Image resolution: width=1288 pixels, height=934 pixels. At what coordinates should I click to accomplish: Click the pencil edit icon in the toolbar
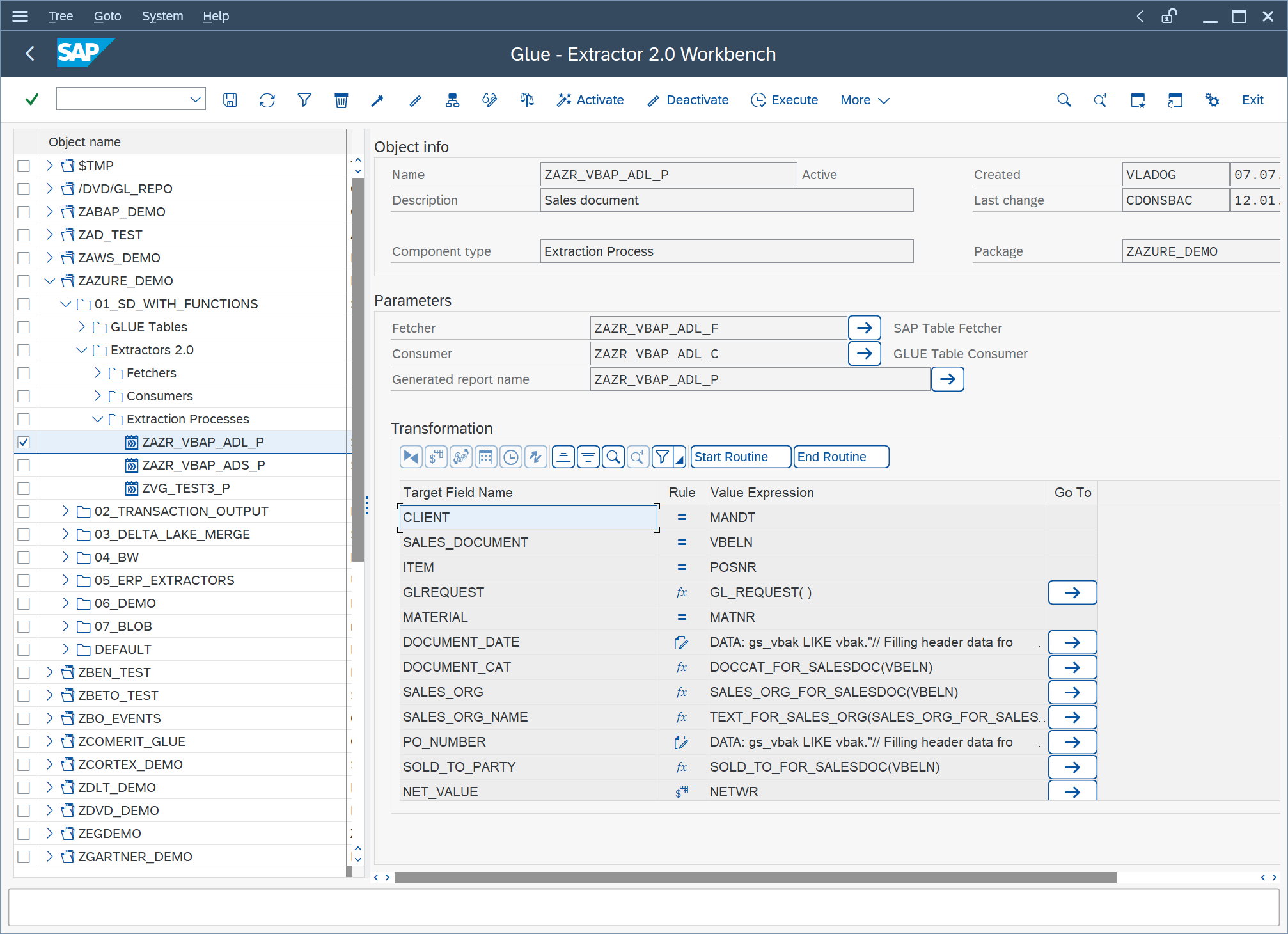(416, 100)
